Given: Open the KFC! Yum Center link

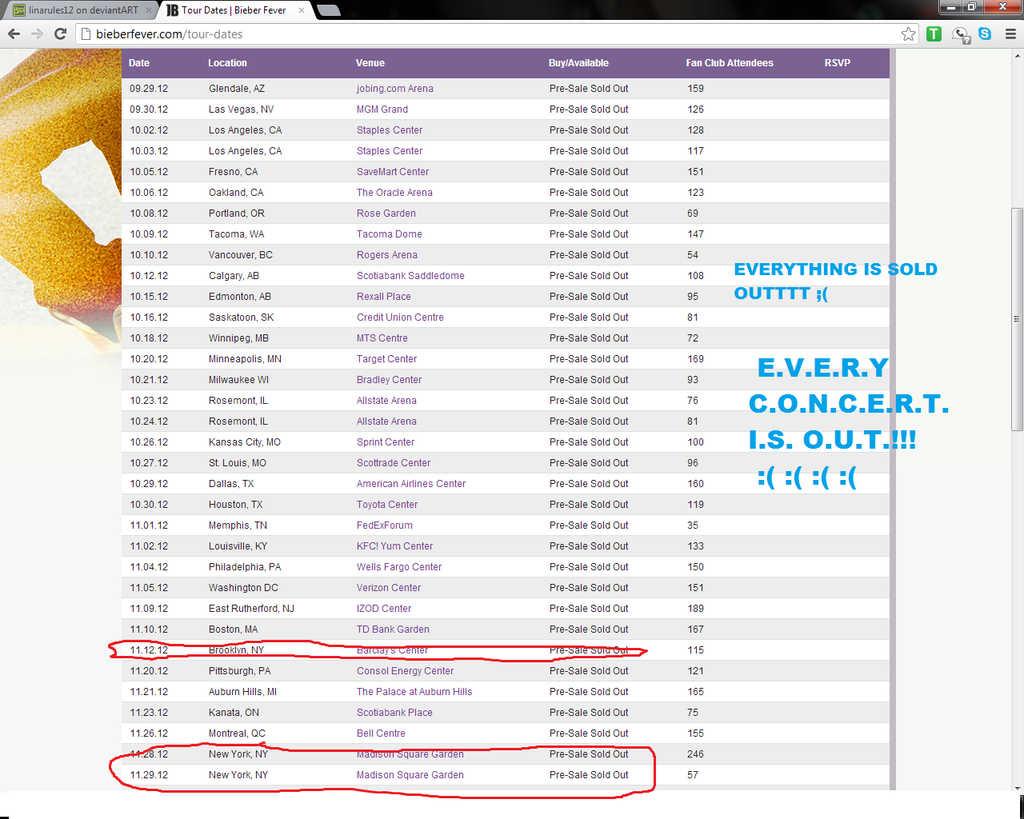Looking at the screenshot, I should (394, 546).
